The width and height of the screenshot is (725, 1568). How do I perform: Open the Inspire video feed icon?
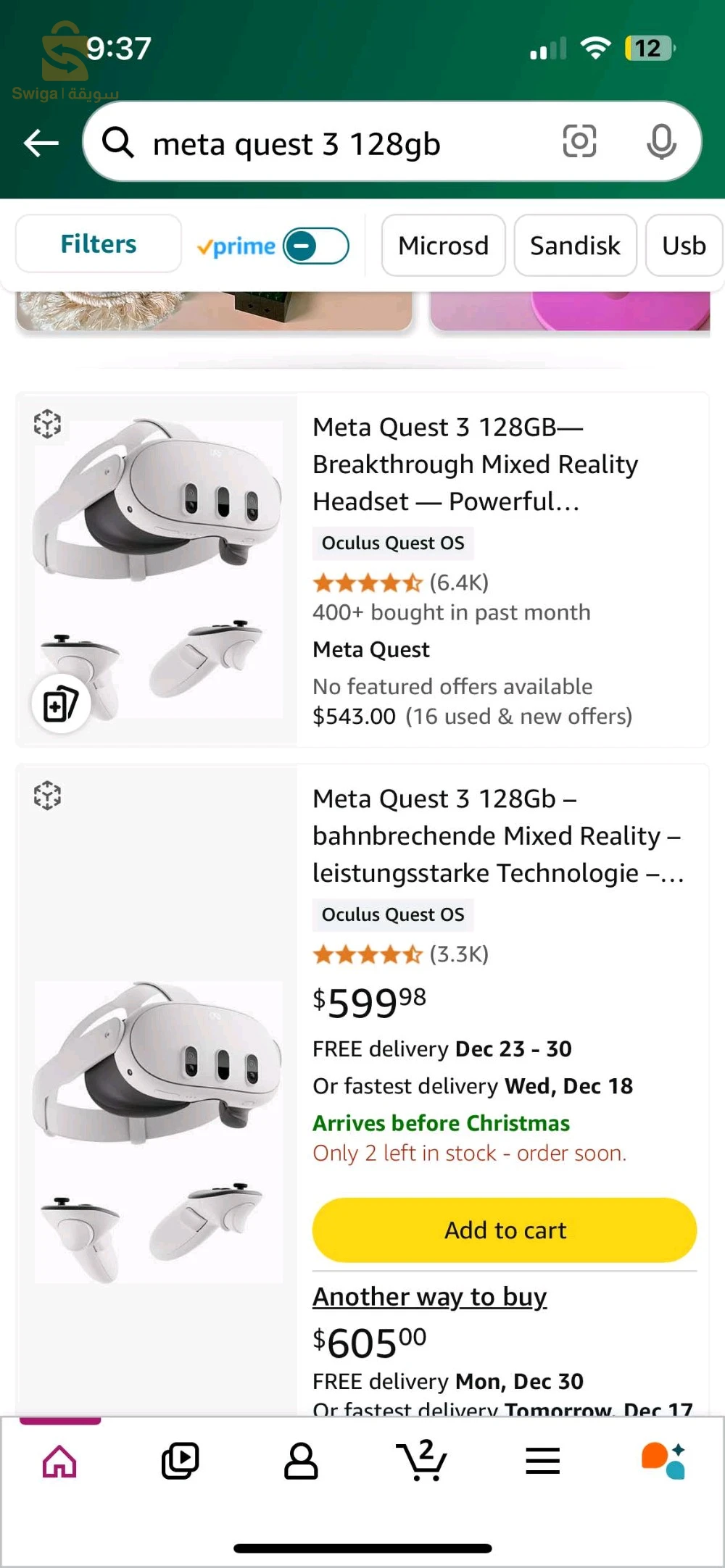(180, 1461)
